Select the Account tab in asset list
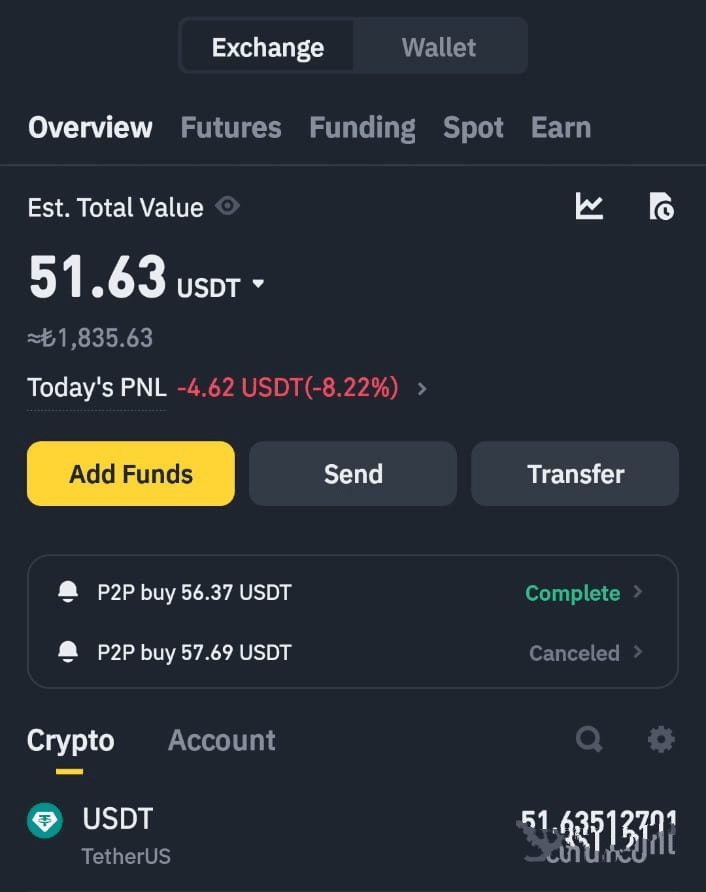 [221, 740]
